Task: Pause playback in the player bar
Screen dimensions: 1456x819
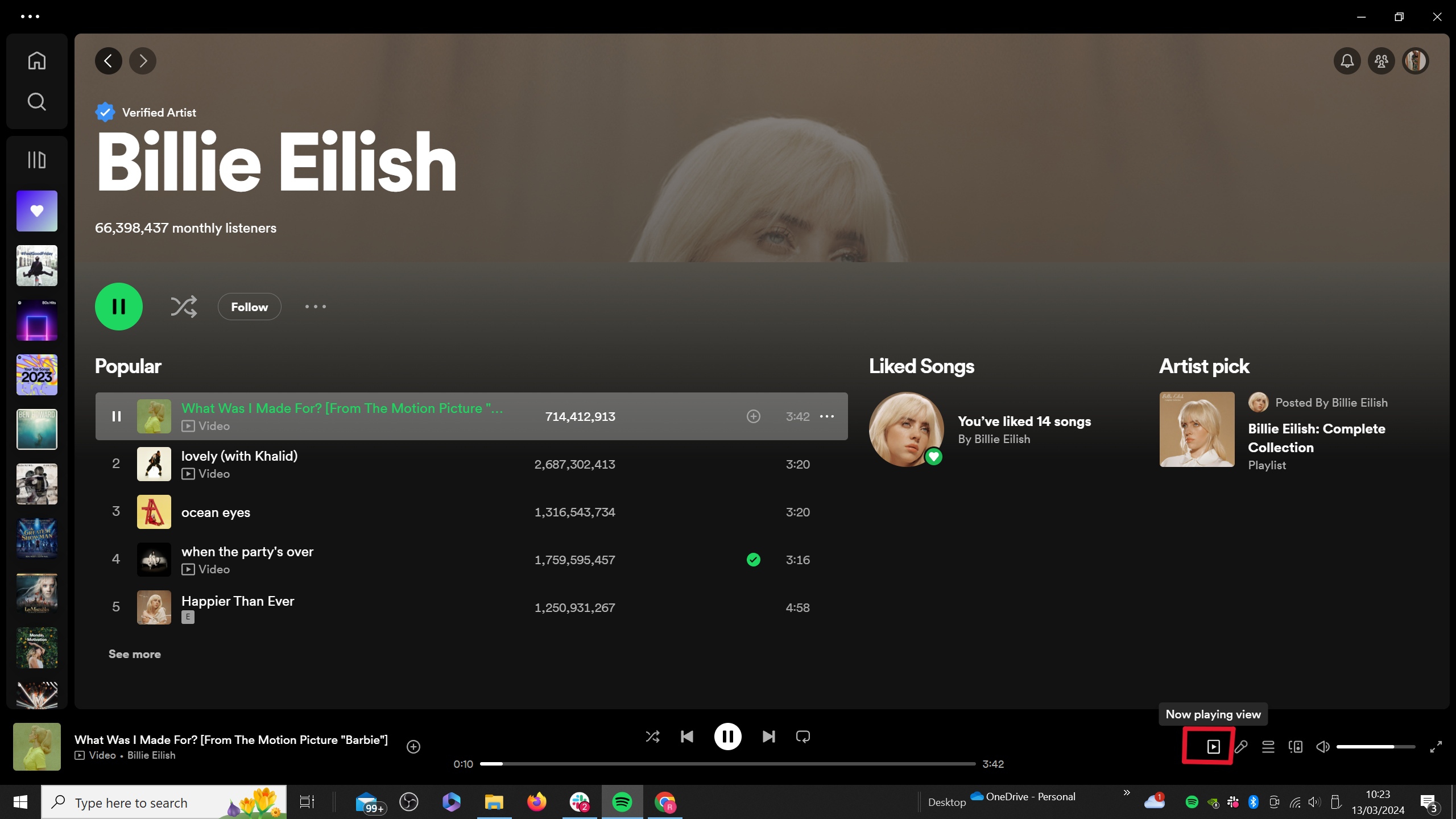Action: [728, 737]
